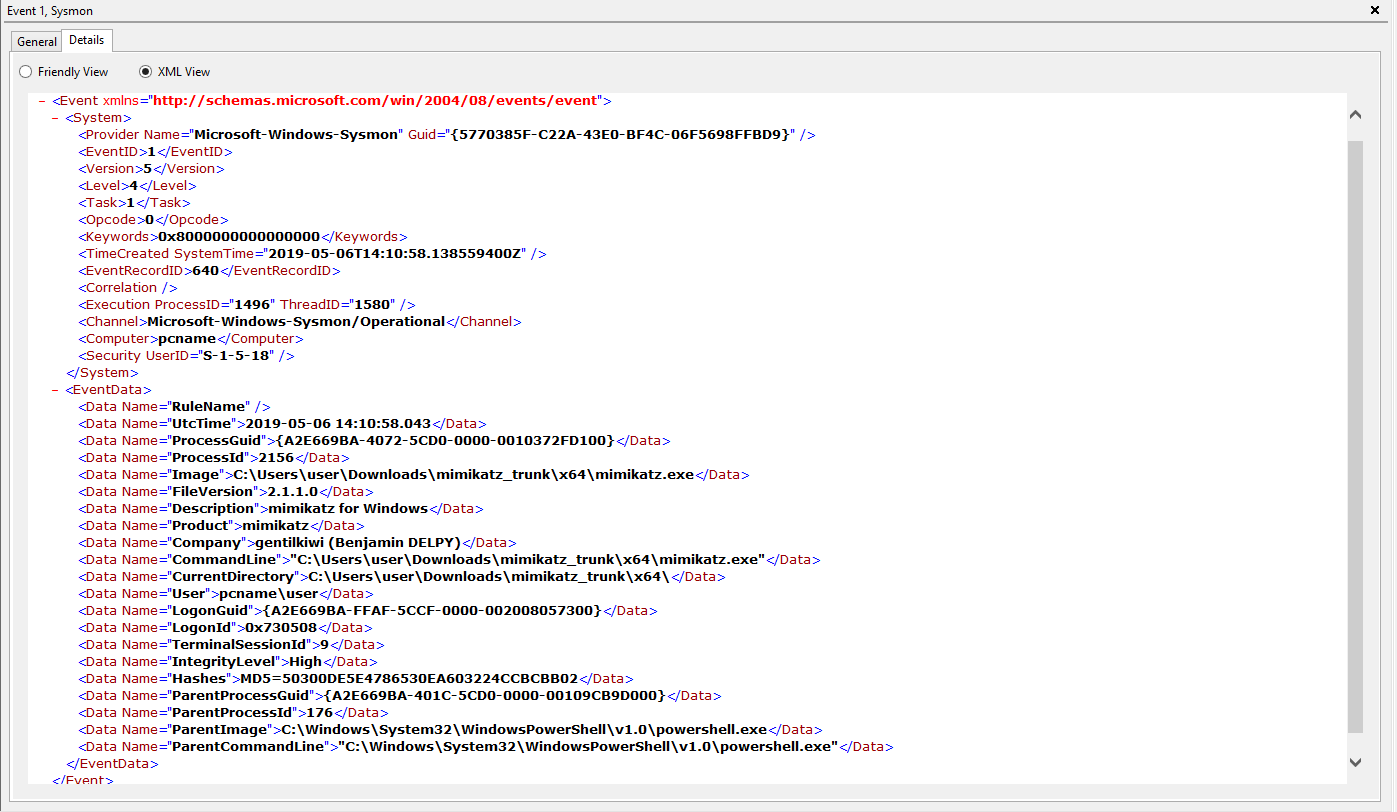
Task: Click the Image mimikatz.exe path line
Action: tap(413, 475)
